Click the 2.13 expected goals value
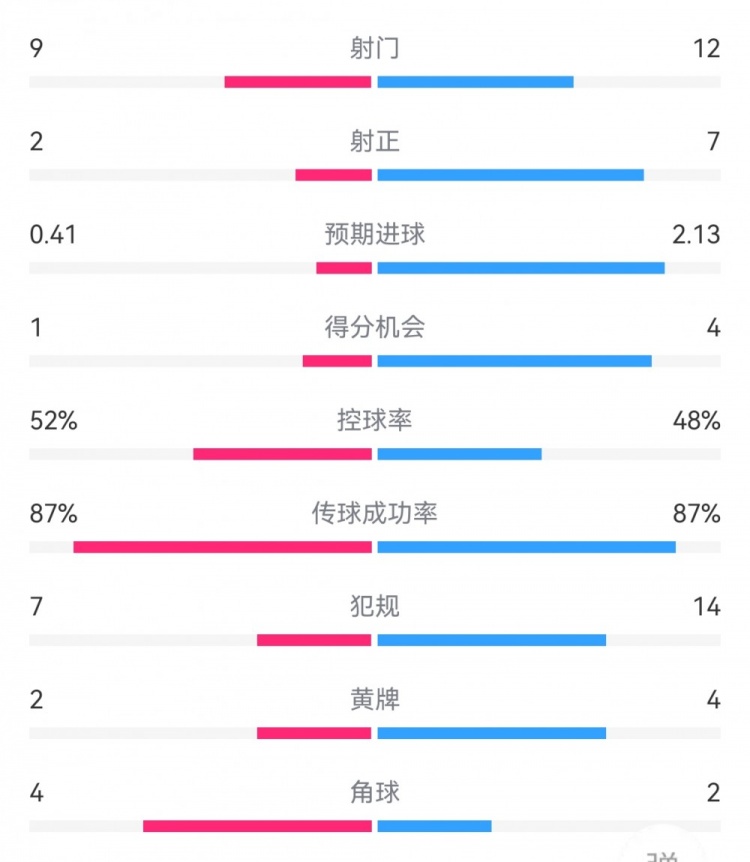The width and height of the screenshot is (750, 862). tap(696, 234)
